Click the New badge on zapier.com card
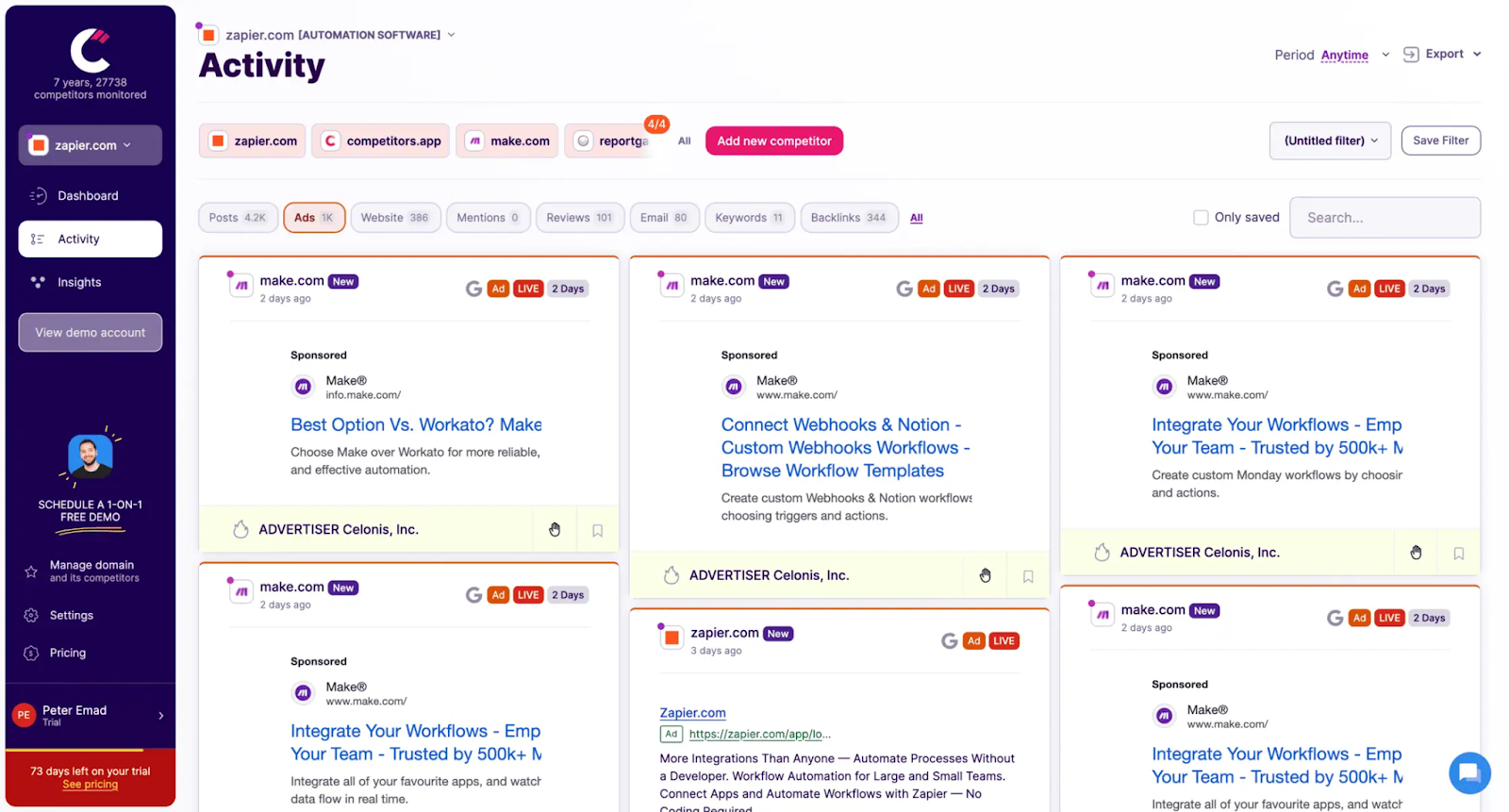The width and height of the screenshot is (1509, 812). point(778,634)
